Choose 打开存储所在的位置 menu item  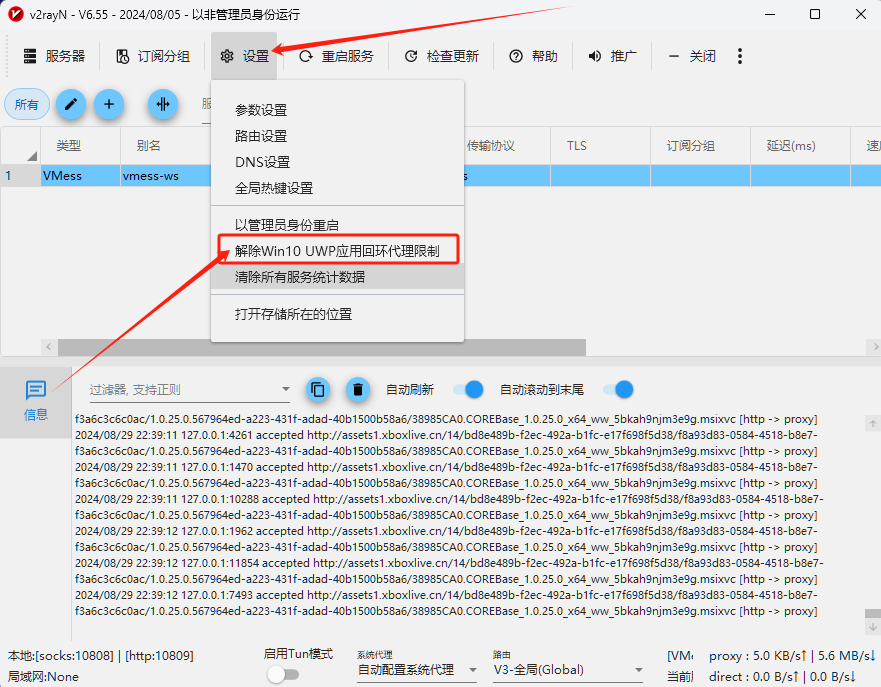337,314
